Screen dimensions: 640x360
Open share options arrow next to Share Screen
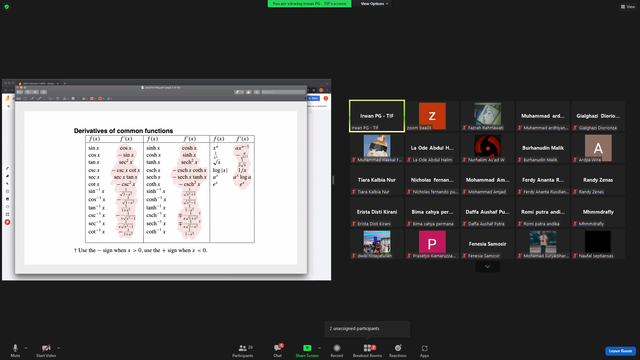pyautogui.click(x=319, y=348)
